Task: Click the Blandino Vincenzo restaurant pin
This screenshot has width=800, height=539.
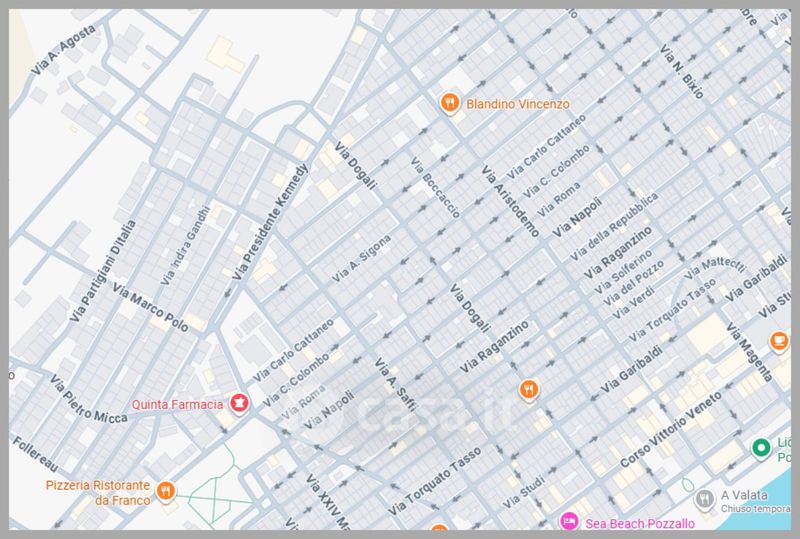Action: (x=450, y=102)
